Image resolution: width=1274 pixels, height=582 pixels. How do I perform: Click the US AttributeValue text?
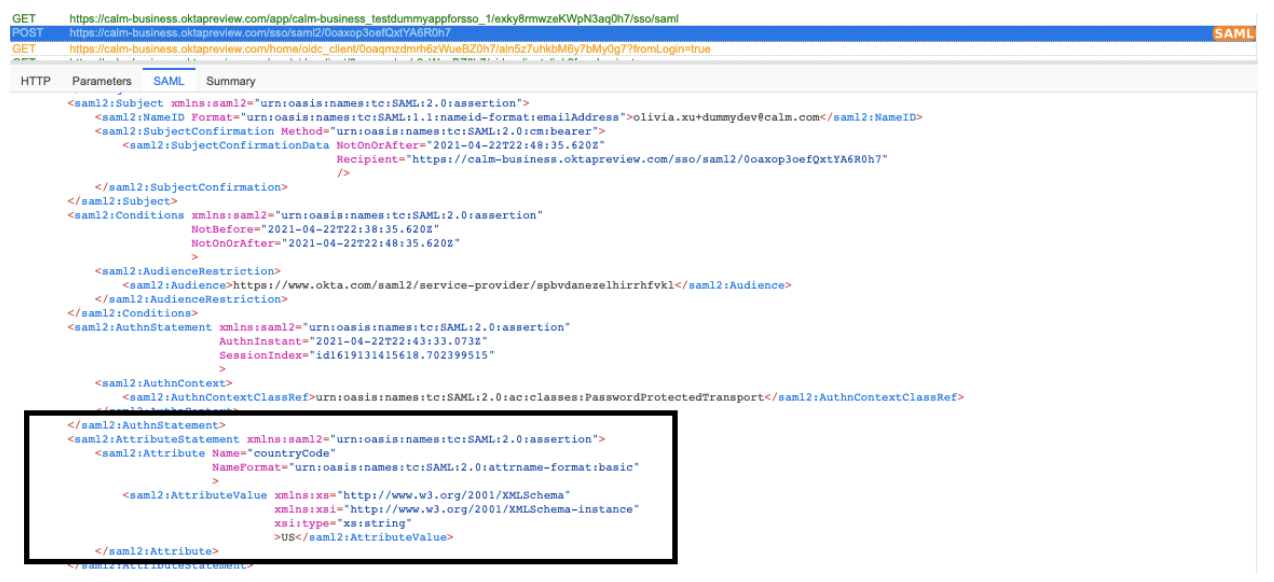coord(289,537)
